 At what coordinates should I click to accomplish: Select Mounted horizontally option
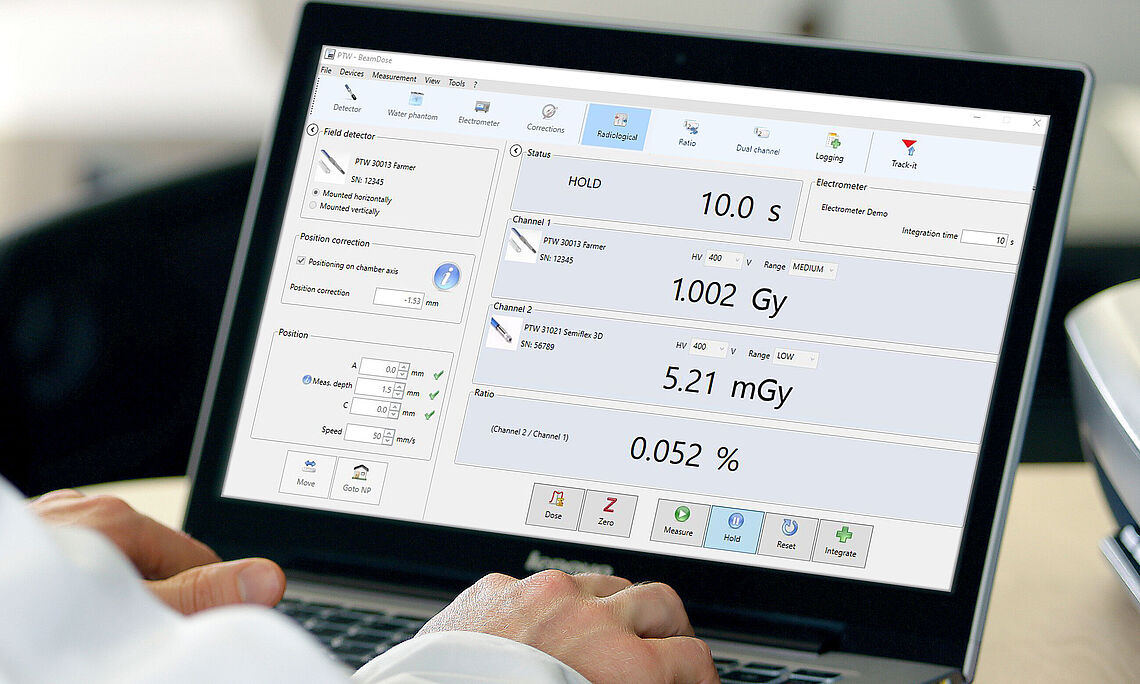[x=315, y=194]
